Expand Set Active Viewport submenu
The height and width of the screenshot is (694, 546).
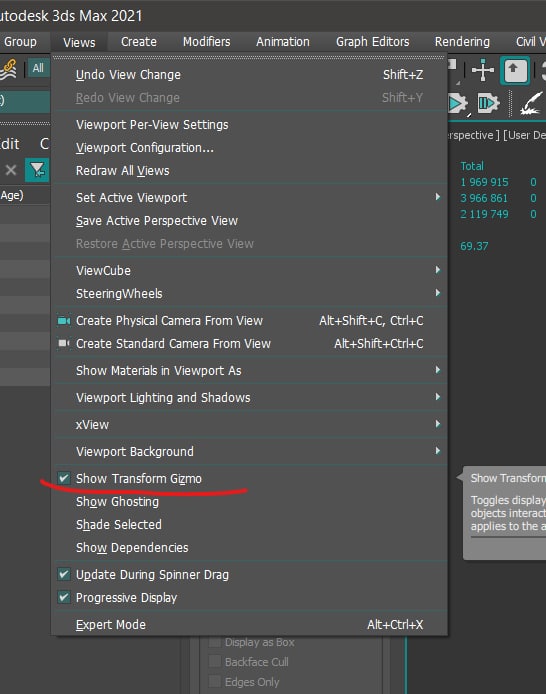point(249,198)
